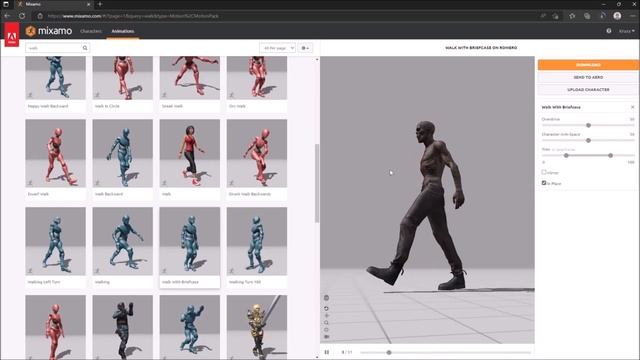Pause the animation playback
The width and height of the screenshot is (640, 360).
coord(327,352)
